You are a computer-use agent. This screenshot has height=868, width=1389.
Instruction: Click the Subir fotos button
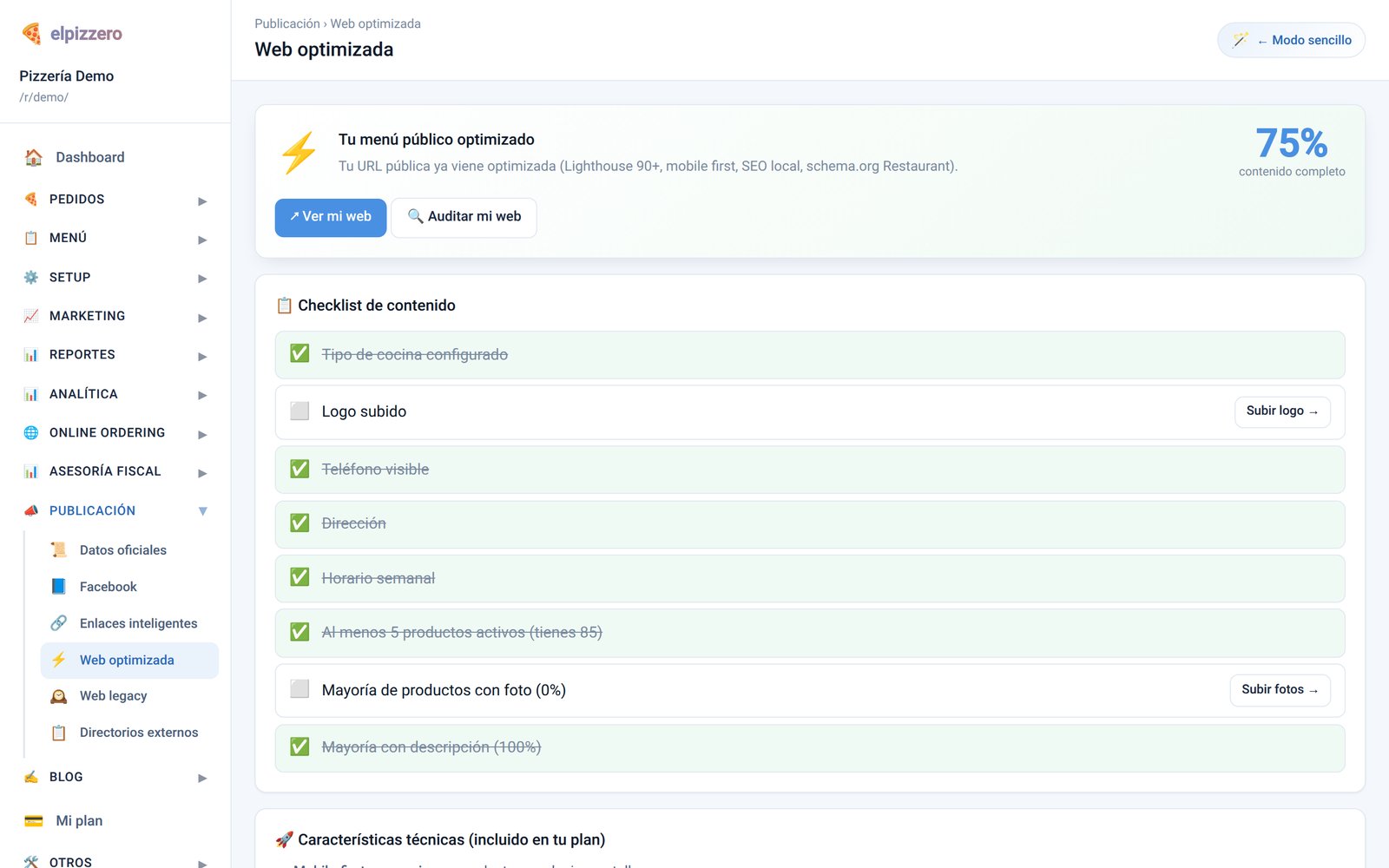pyautogui.click(x=1280, y=690)
